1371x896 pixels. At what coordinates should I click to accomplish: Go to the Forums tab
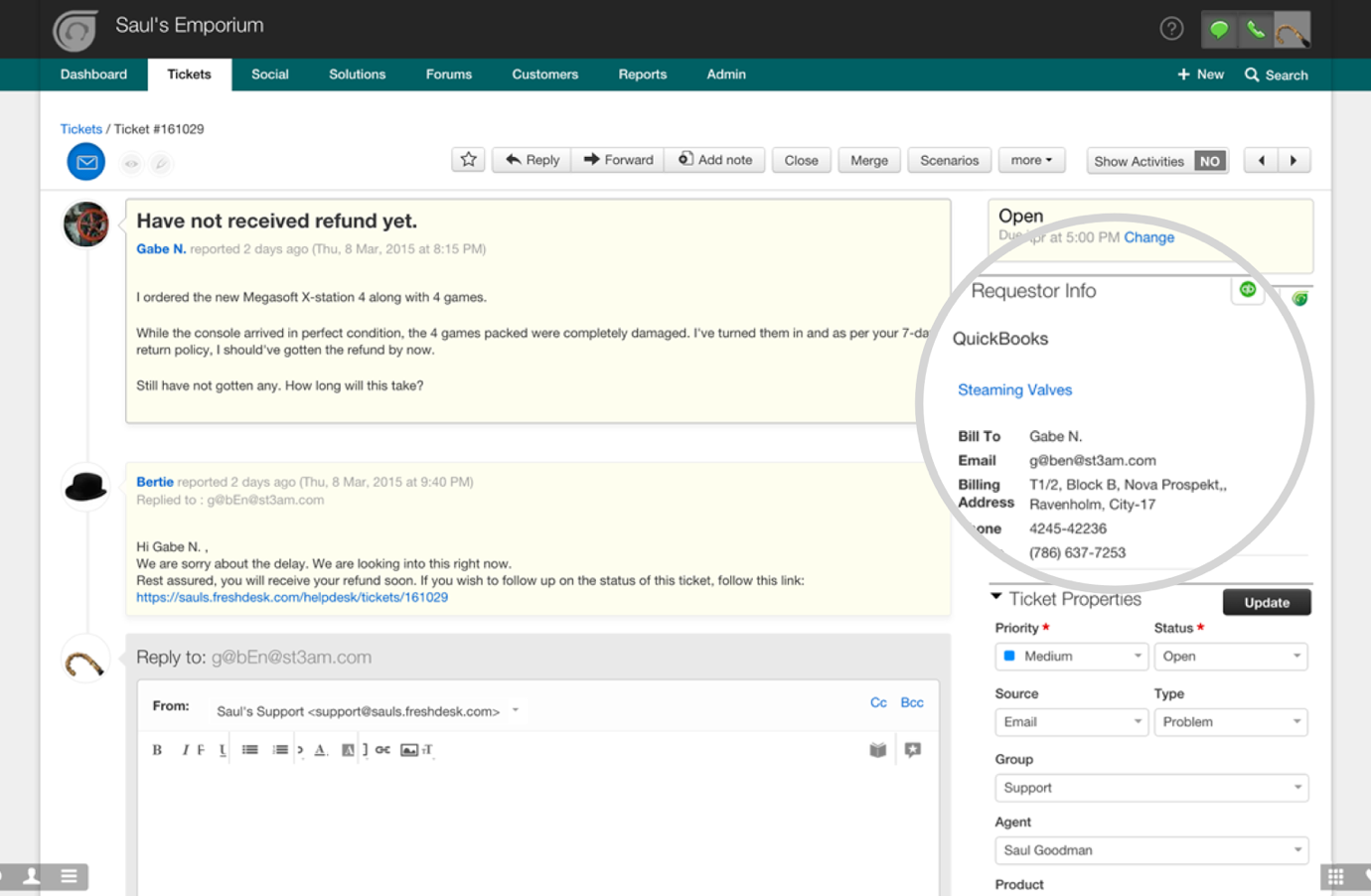click(449, 75)
